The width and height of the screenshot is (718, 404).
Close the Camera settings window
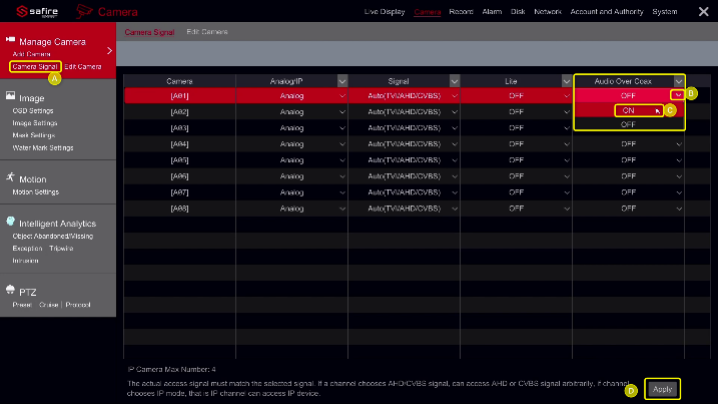(703, 12)
